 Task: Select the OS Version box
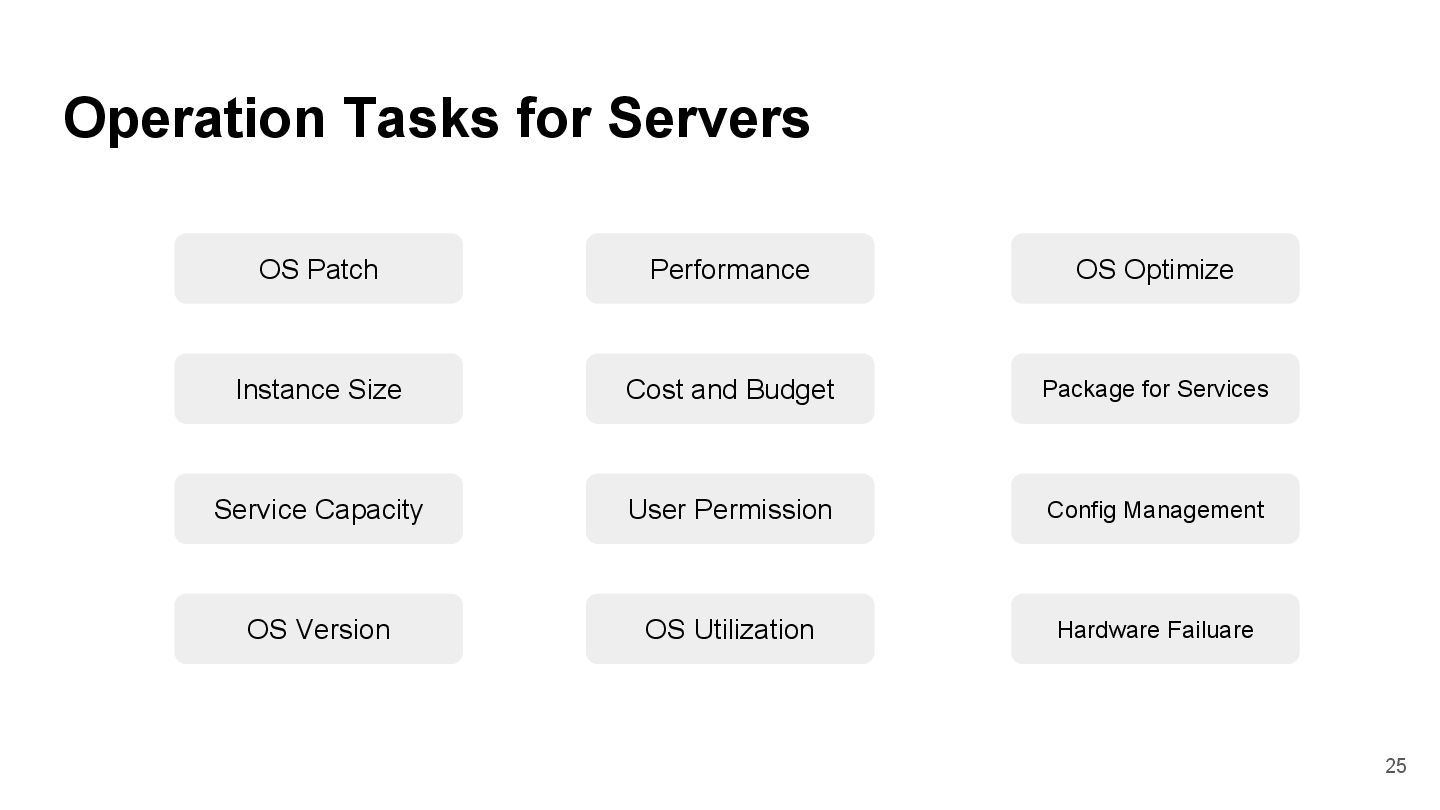pyautogui.click(x=318, y=629)
